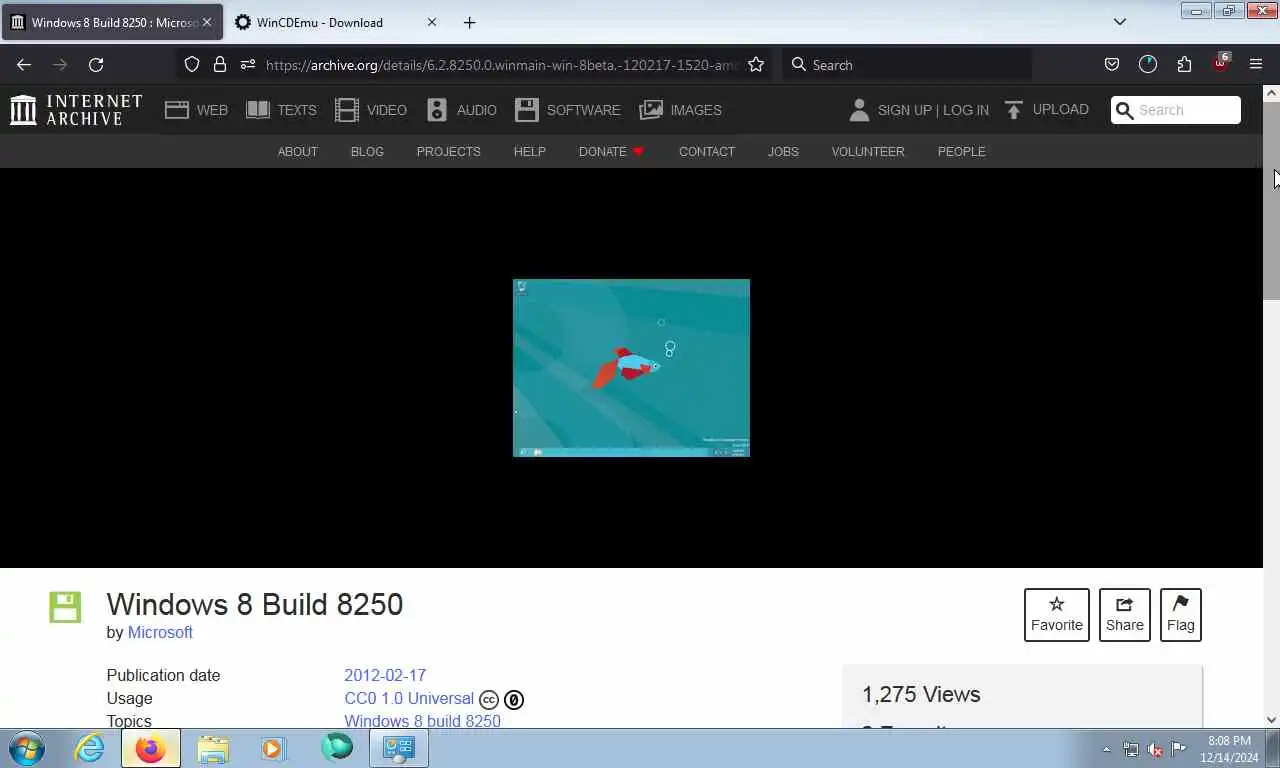Click the Windows 8 build 8250 topic link
This screenshot has height=768, width=1280.
422,721
